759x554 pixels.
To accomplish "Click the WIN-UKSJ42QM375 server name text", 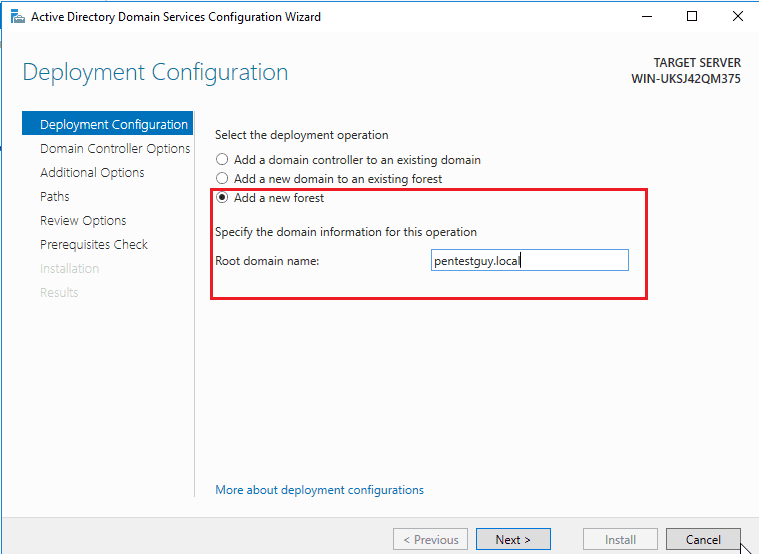I will pyautogui.click(x=686, y=78).
